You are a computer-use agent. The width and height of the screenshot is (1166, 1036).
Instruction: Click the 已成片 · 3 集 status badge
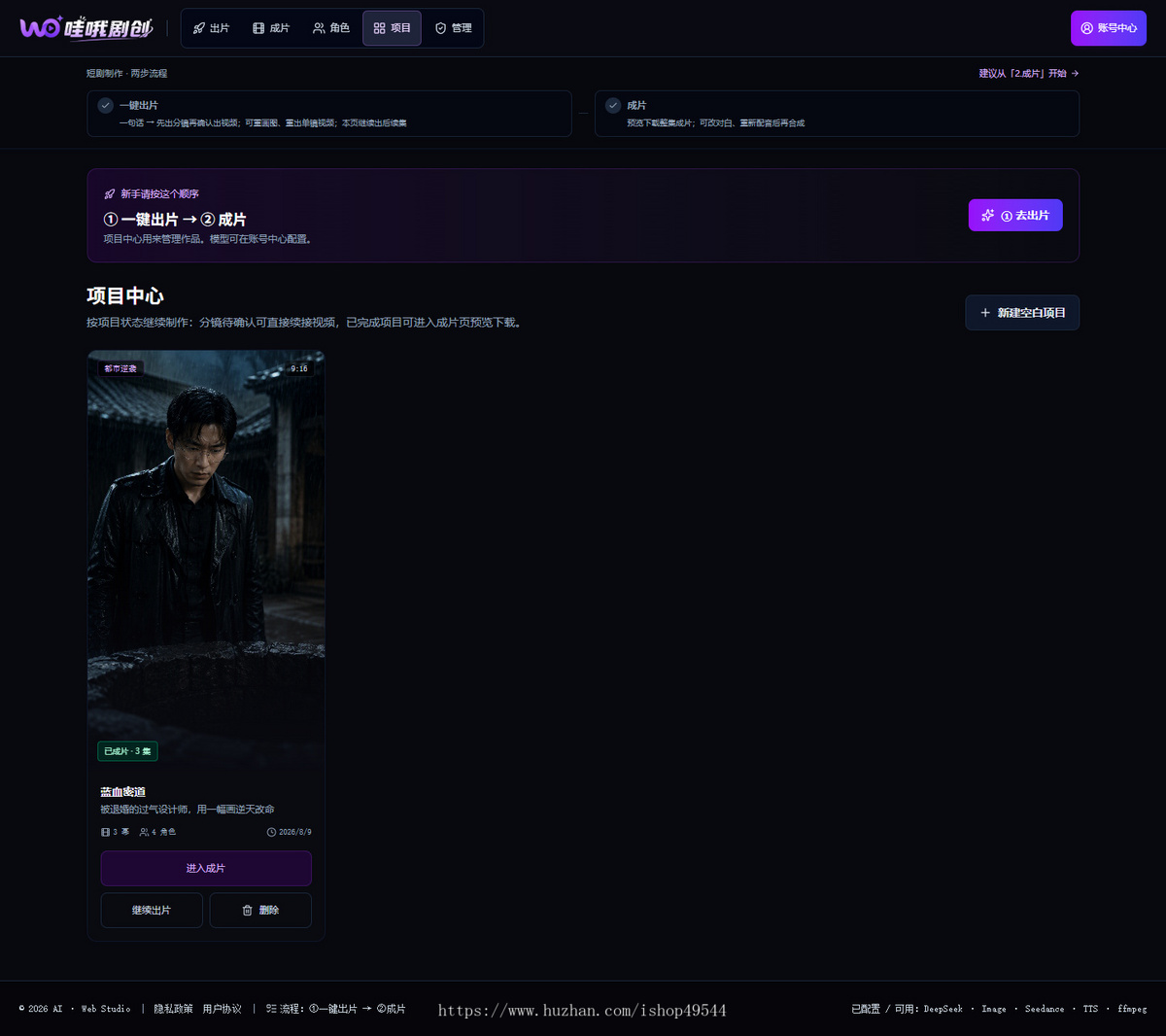(x=127, y=751)
